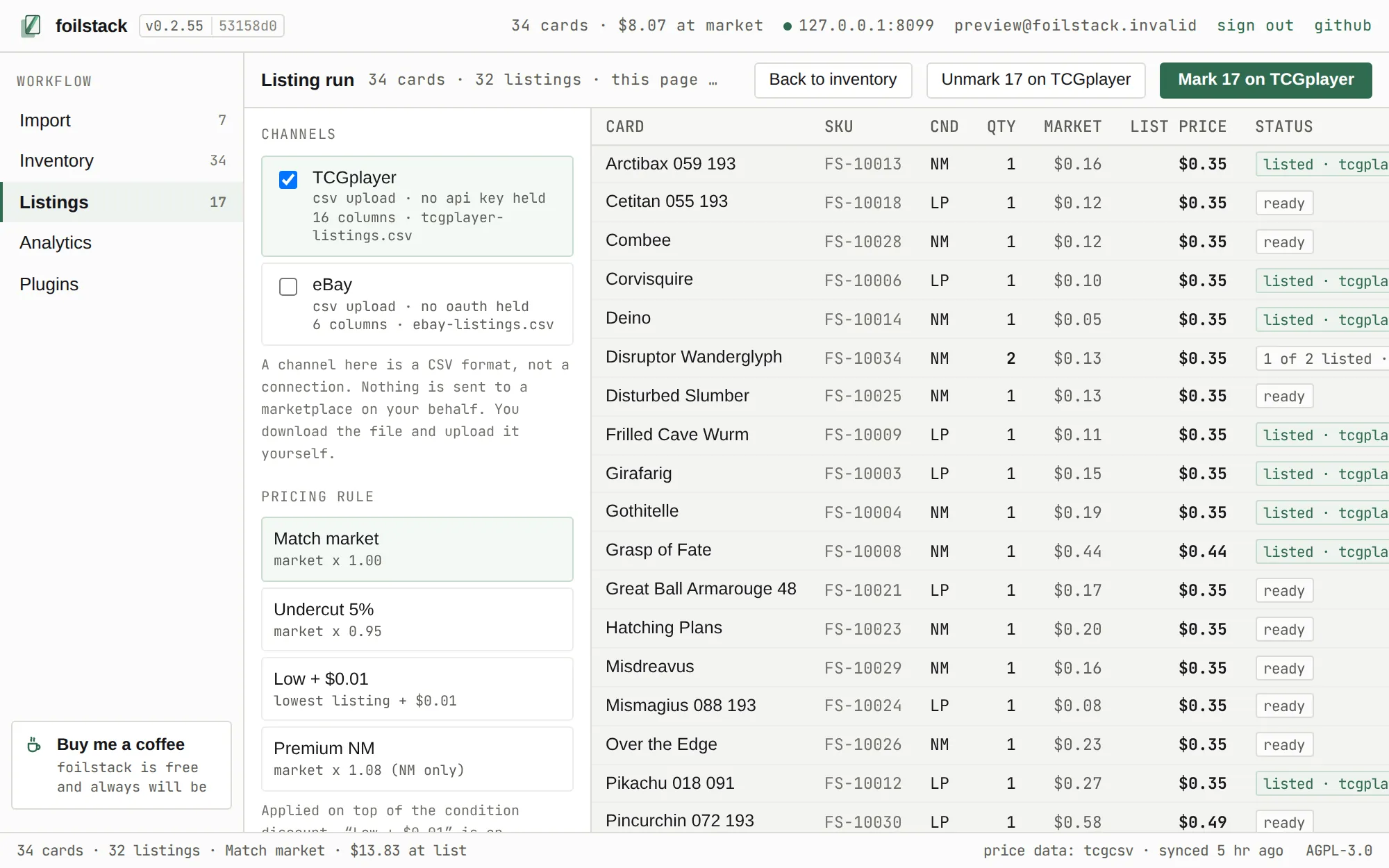The width and height of the screenshot is (1389, 868).
Task: Click Hatching Plans market price $0.20
Action: (1077, 629)
